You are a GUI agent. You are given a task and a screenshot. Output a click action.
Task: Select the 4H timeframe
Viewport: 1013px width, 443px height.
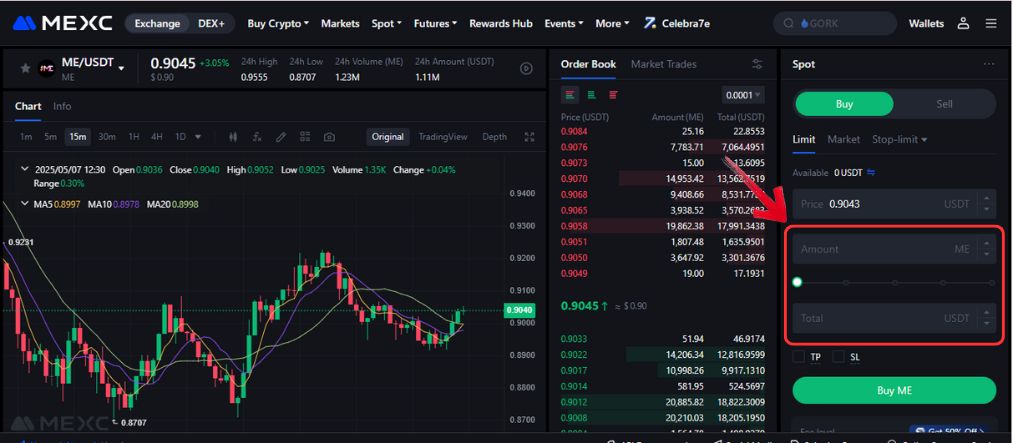156,137
